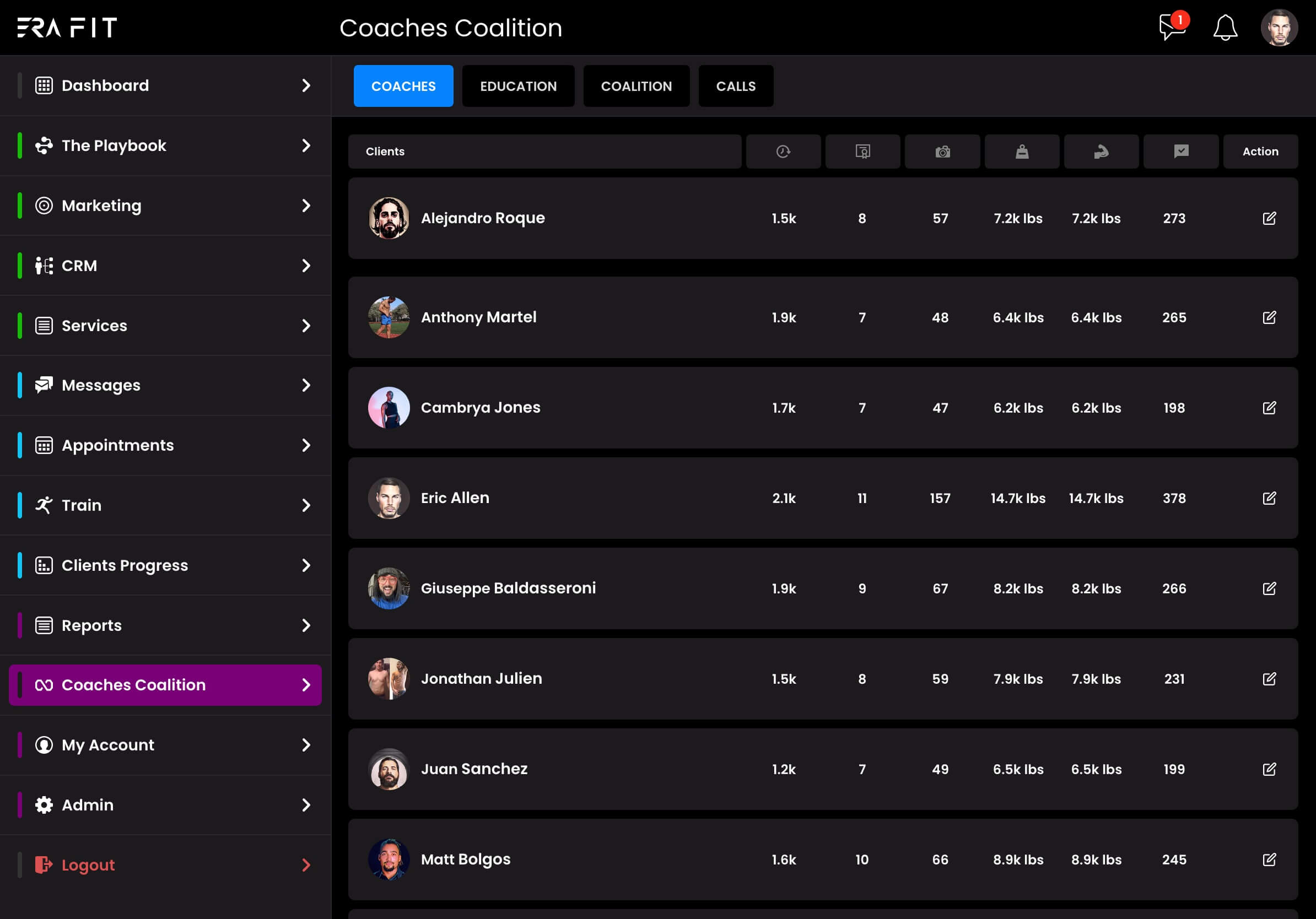1316x919 pixels.
Task: Expand the CRM chevron
Action: (x=306, y=265)
